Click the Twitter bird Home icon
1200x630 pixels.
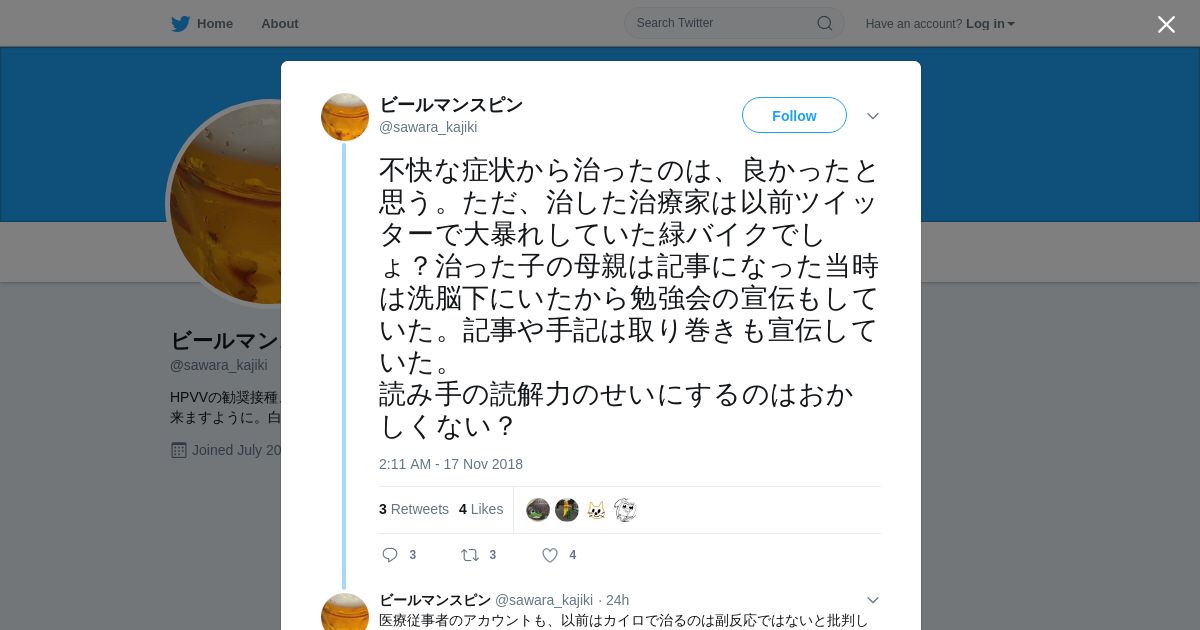pos(180,23)
